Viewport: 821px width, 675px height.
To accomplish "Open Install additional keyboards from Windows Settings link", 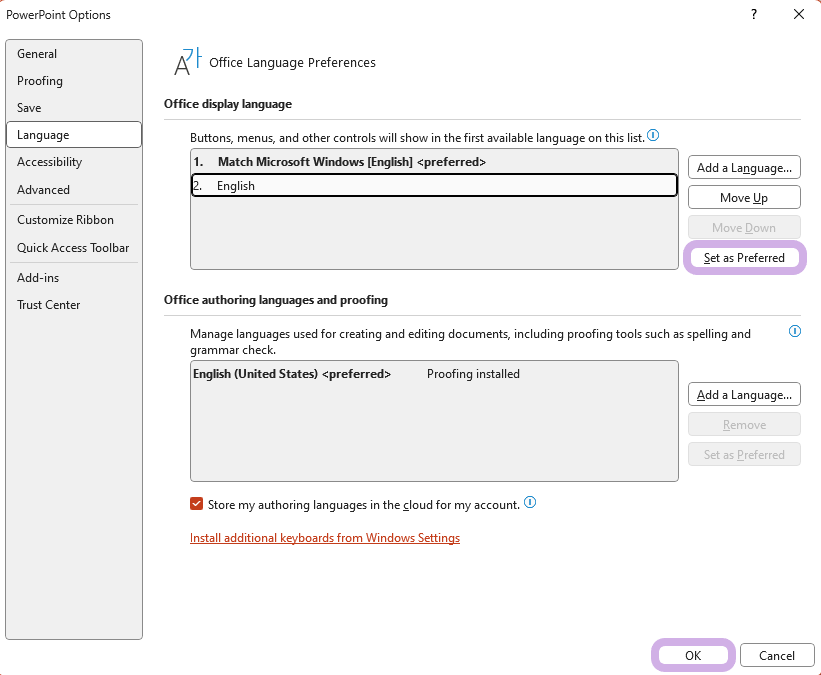I will coord(325,538).
